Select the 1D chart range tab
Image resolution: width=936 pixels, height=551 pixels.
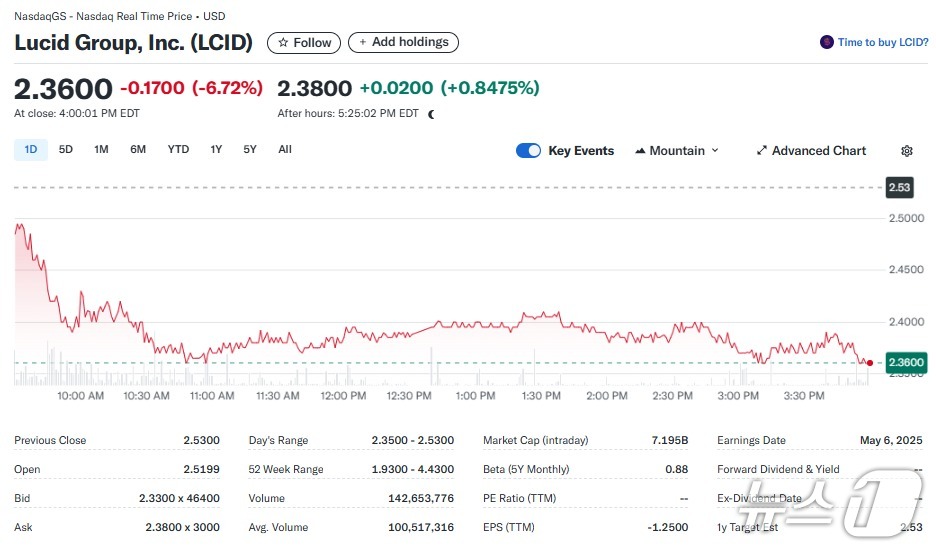point(30,149)
